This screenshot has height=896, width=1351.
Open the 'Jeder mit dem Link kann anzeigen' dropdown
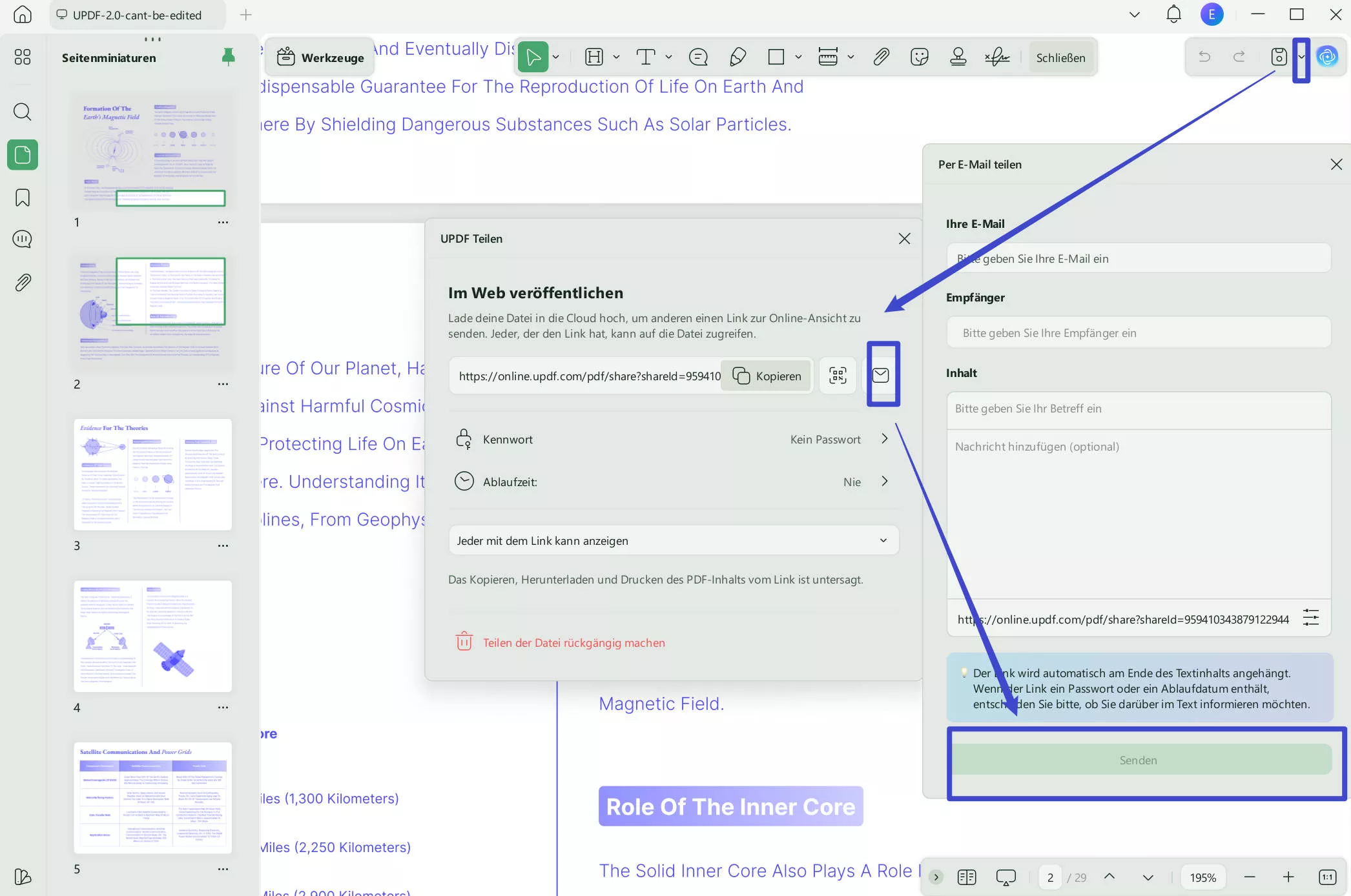674,540
